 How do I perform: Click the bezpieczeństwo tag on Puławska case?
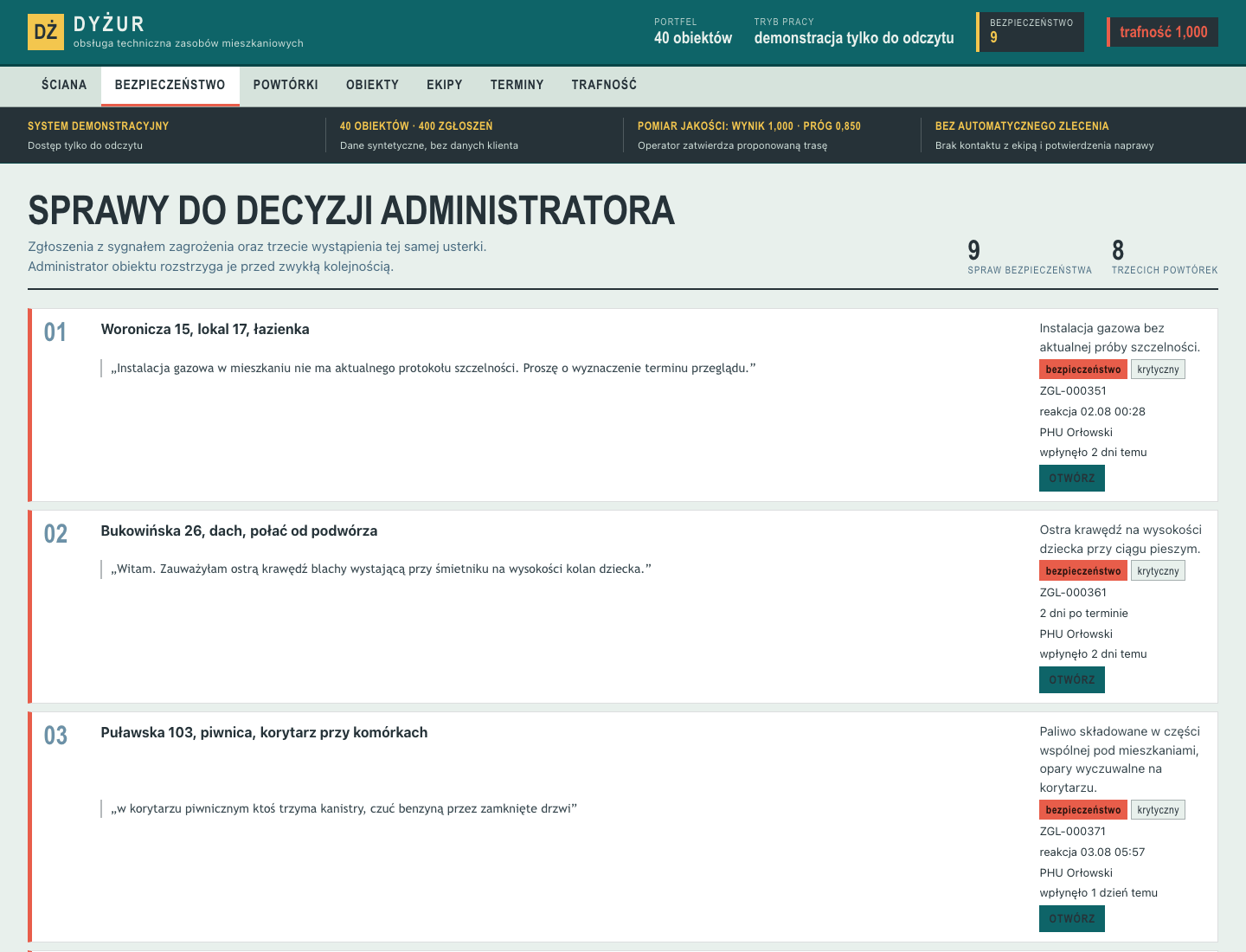pyautogui.click(x=1083, y=810)
